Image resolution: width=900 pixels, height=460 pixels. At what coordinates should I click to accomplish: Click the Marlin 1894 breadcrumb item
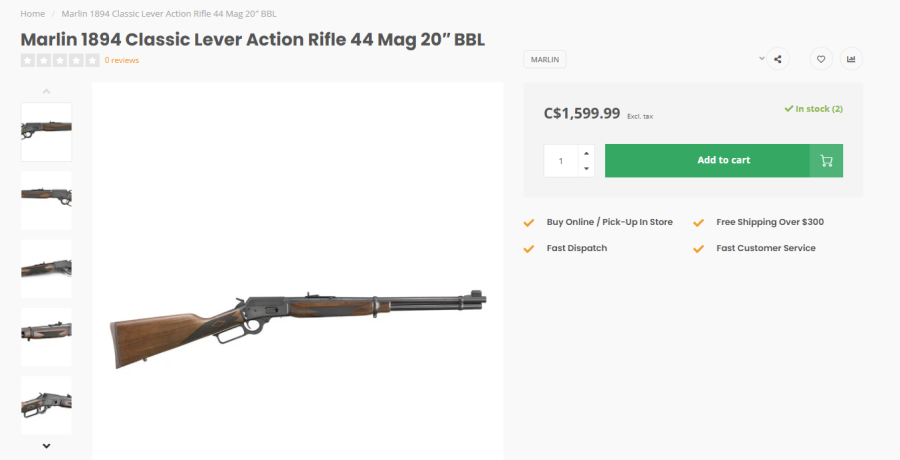pos(168,14)
